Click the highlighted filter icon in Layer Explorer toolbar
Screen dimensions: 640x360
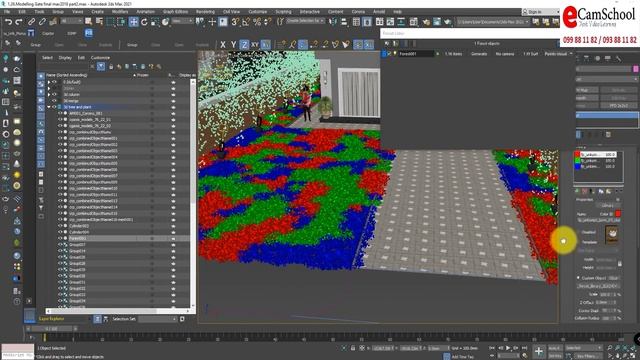(101, 66)
